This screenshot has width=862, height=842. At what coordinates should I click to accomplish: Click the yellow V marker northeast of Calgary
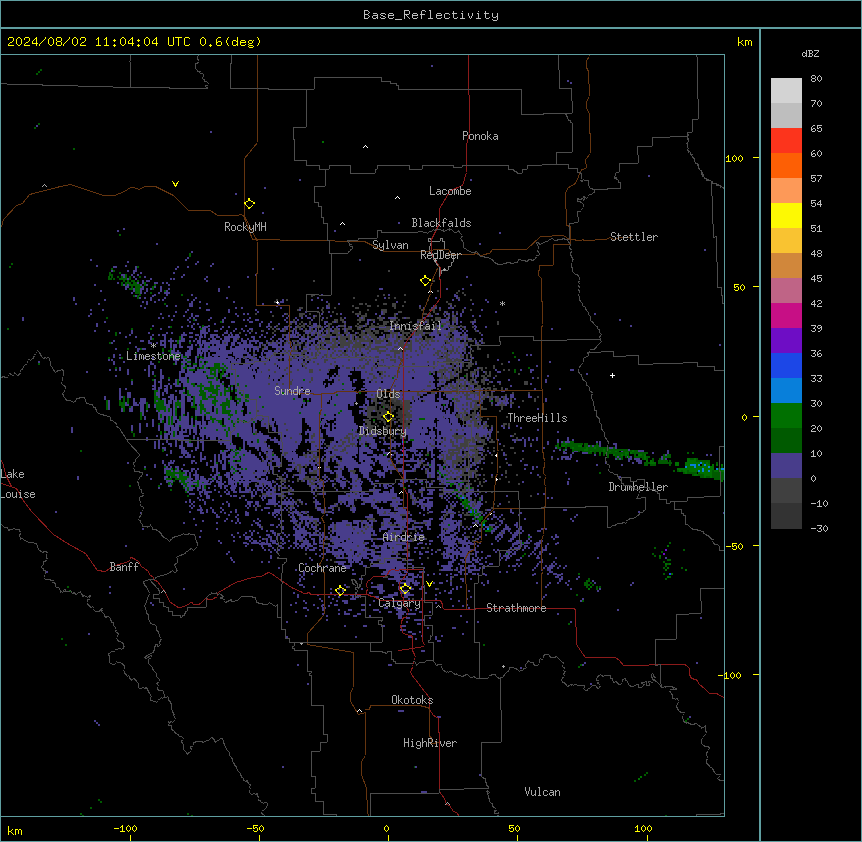coord(429,584)
